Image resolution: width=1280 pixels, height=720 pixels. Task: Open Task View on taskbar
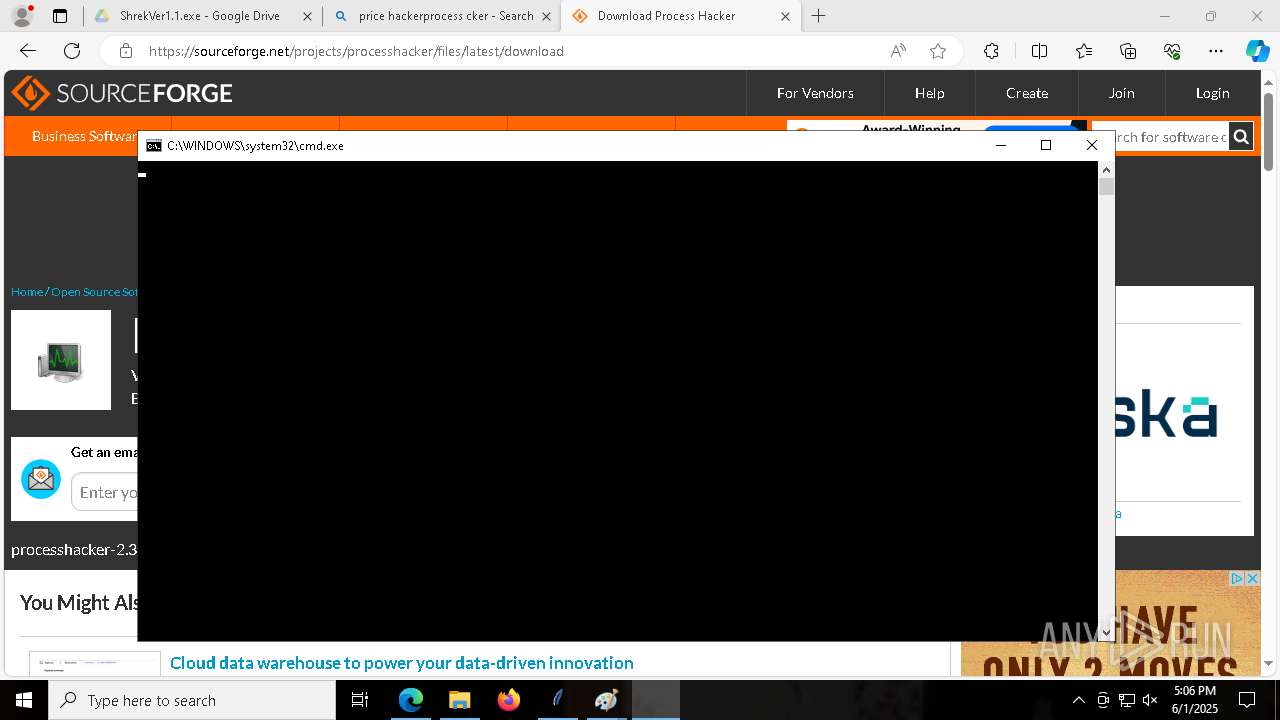(360, 700)
